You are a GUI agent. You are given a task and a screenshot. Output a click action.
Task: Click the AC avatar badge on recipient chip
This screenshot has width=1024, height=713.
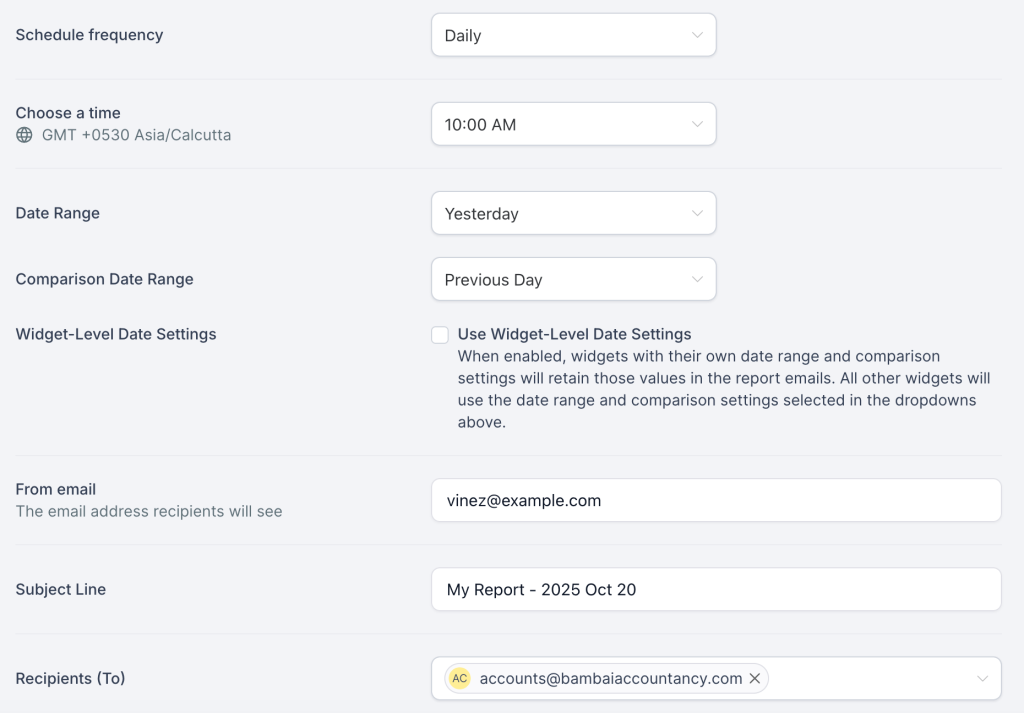tap(459, 678)
